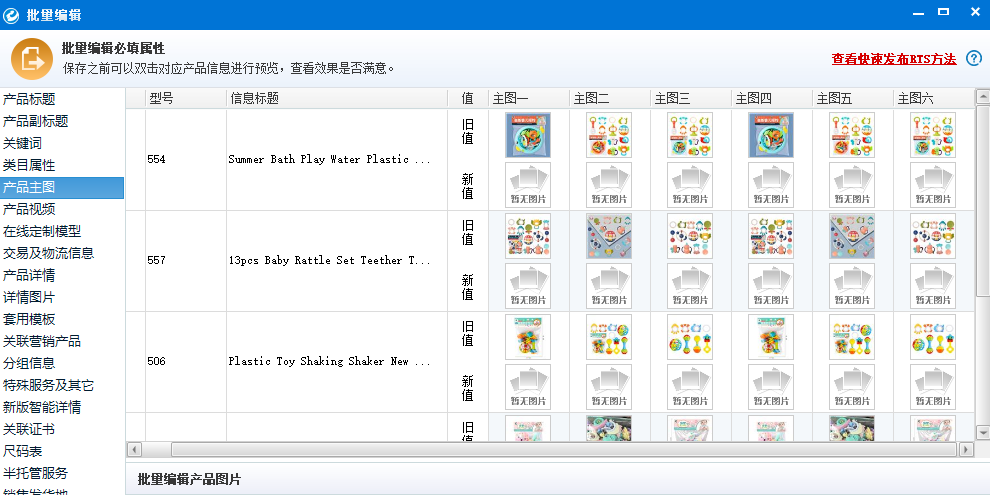
Task: Click row 557 主图二 old image thumbnail
Action: 609,236
